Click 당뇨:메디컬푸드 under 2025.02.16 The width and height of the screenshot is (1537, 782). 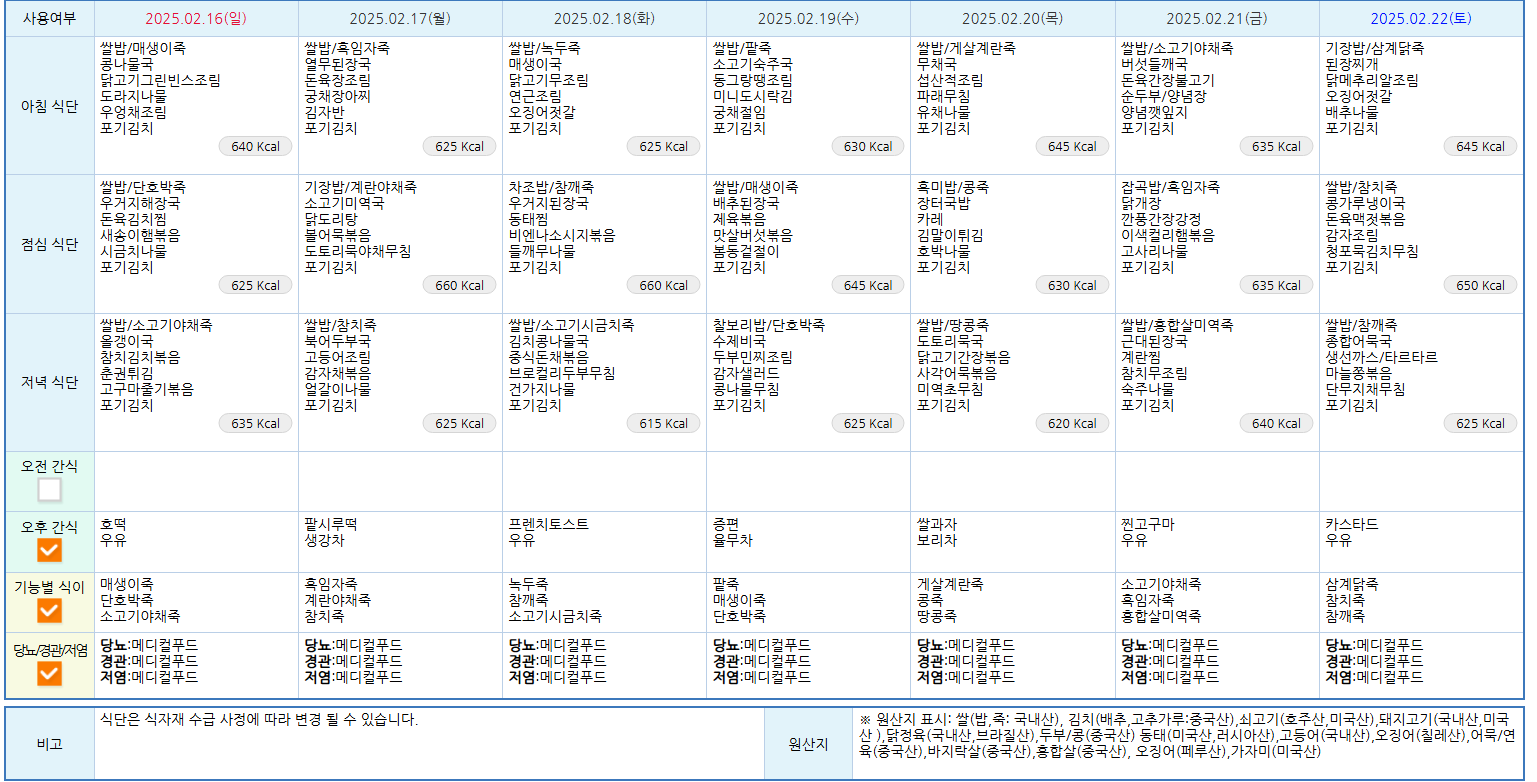tap(149, 645)
